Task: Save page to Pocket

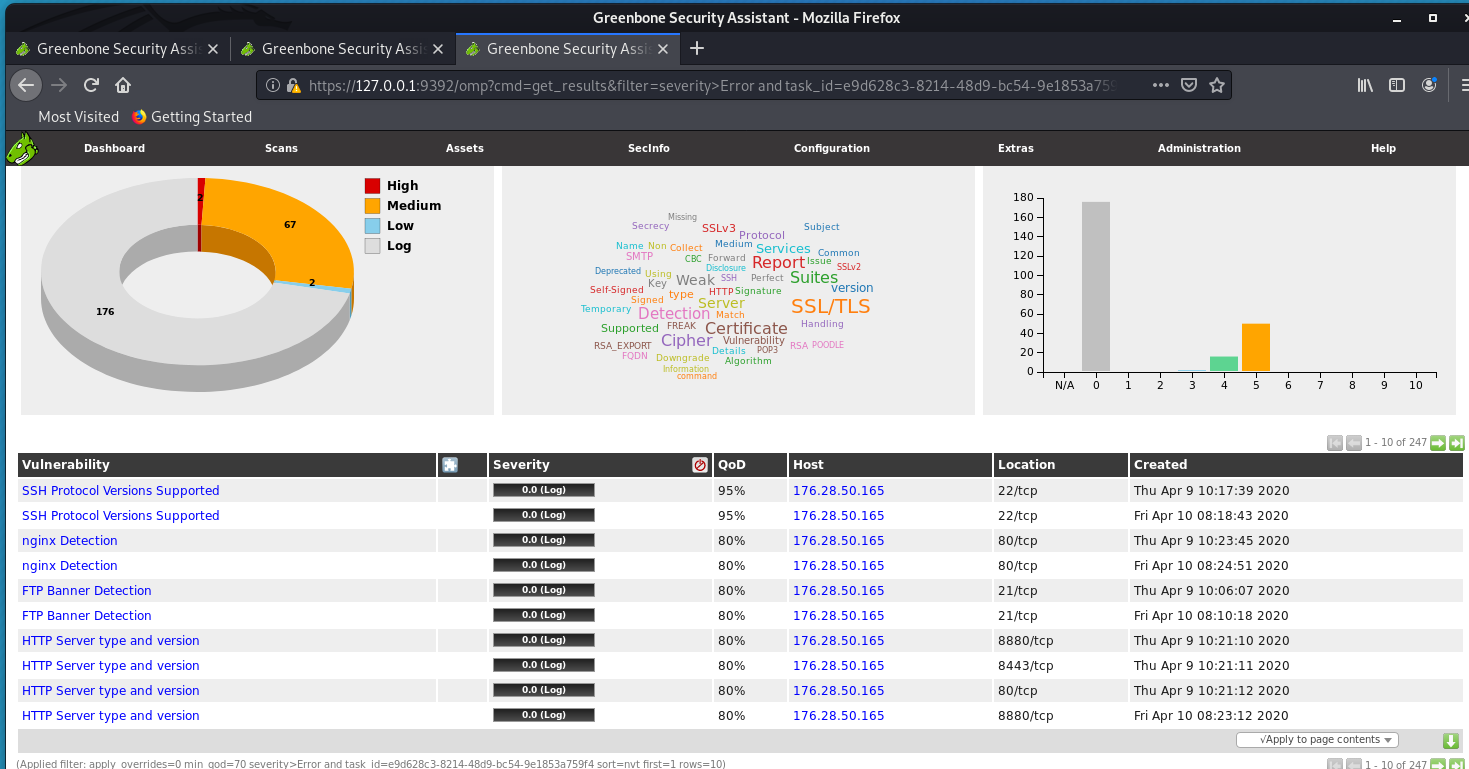Action: click(x=1189, y=85)
